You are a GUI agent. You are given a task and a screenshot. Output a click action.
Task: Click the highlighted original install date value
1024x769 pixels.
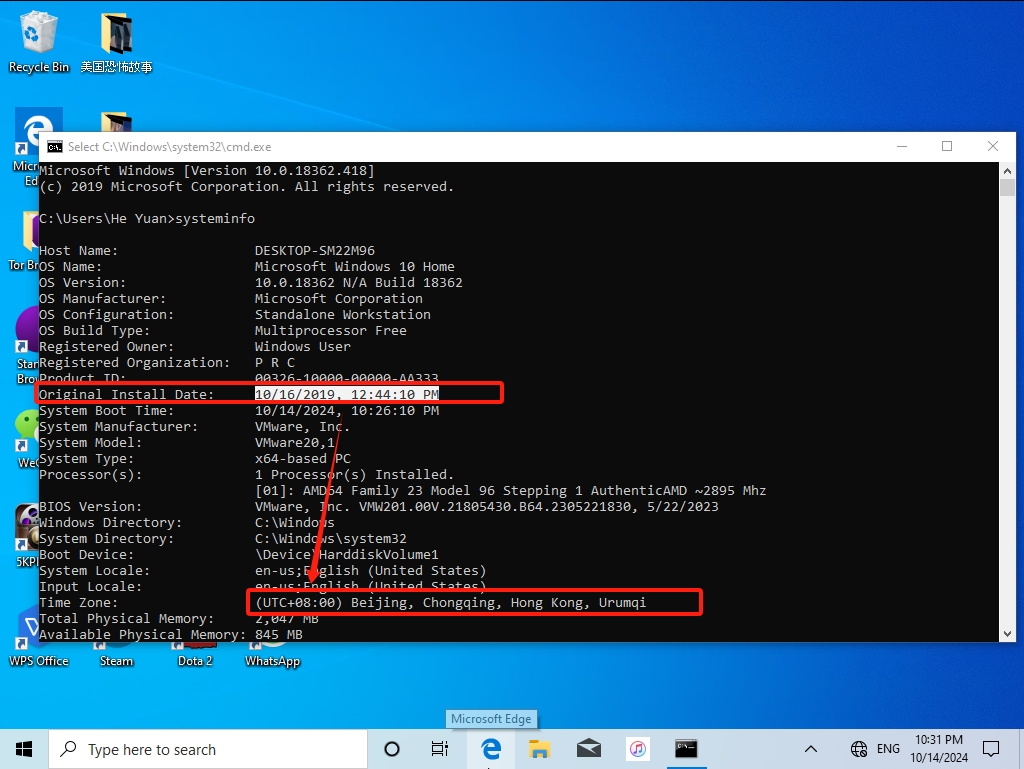point(347,394)
